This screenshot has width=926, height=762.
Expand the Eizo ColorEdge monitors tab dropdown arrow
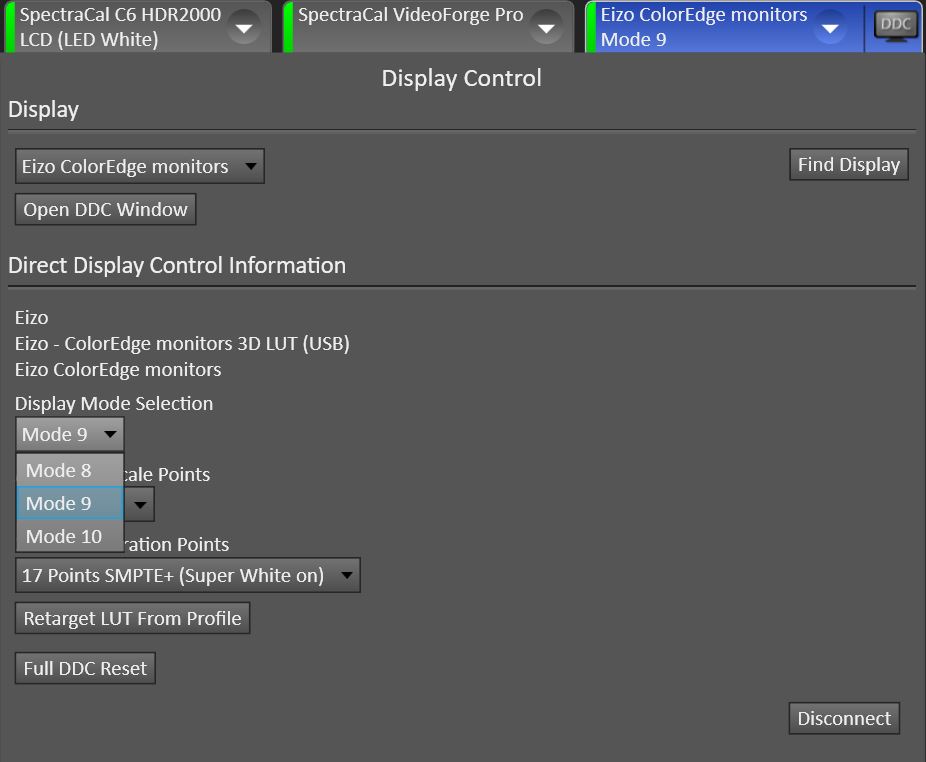point(830,27)
